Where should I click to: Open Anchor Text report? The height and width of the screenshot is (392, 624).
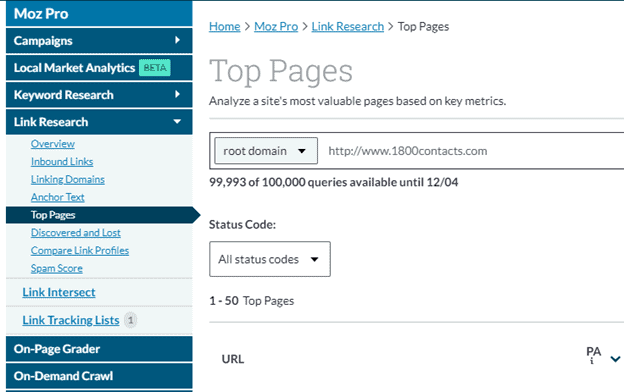(x=58, y=197)
